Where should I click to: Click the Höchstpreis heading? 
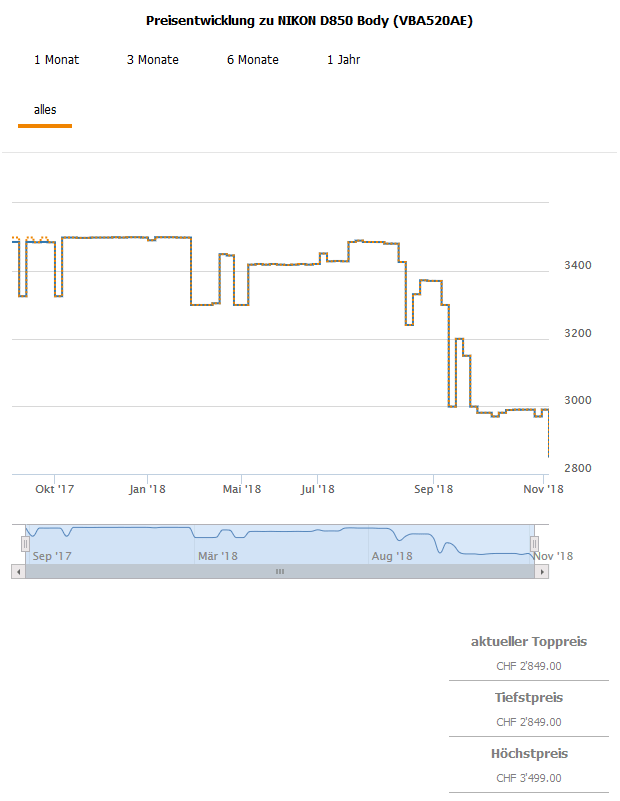point(529,754)
